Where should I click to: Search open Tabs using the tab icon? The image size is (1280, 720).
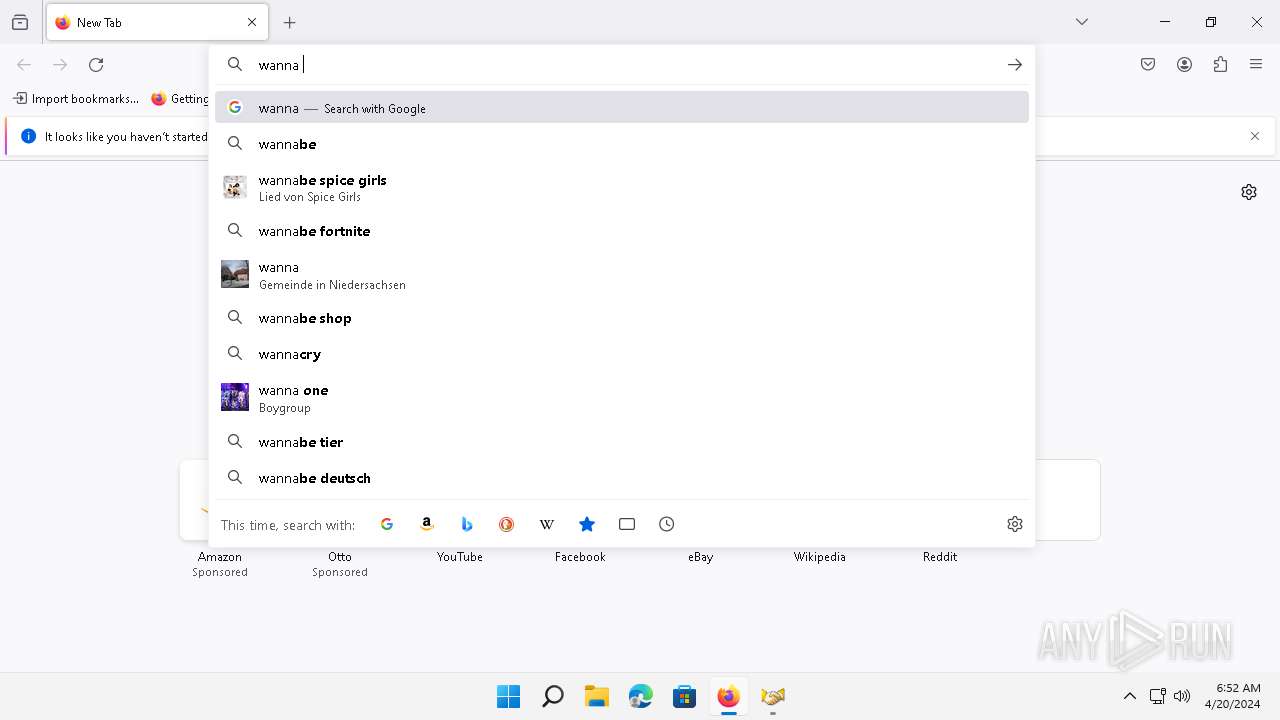point(627,524)
